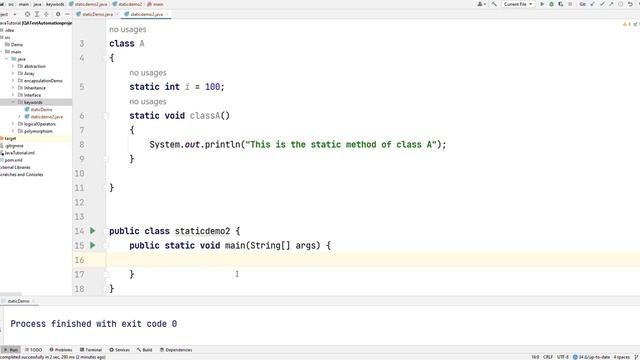Screen dimensions: 640x360
Task: Select the .gitignore file
Action: (x=14, y=146)
